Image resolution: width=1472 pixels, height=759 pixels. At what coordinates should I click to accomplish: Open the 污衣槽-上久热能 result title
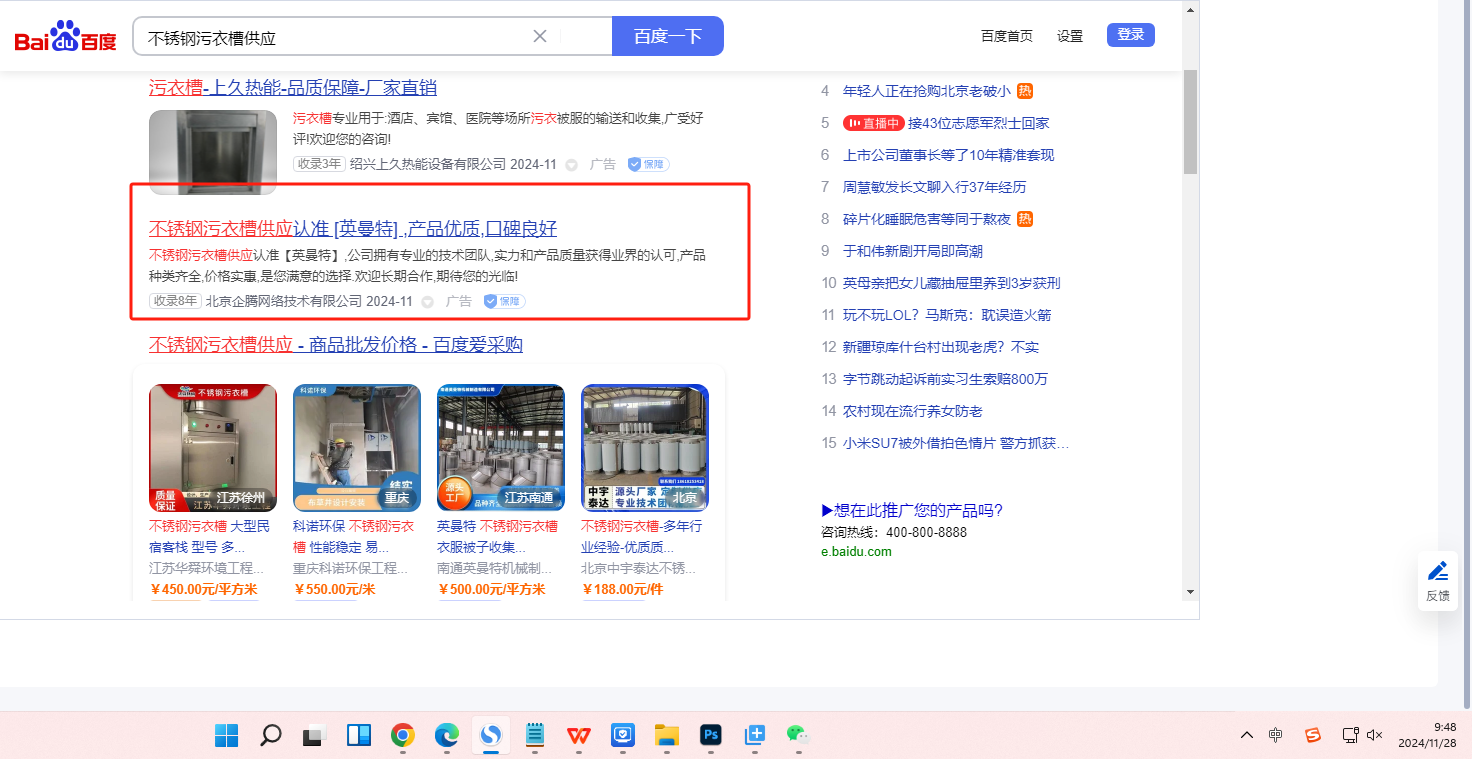pyautogui.click(x=293, y=87)
